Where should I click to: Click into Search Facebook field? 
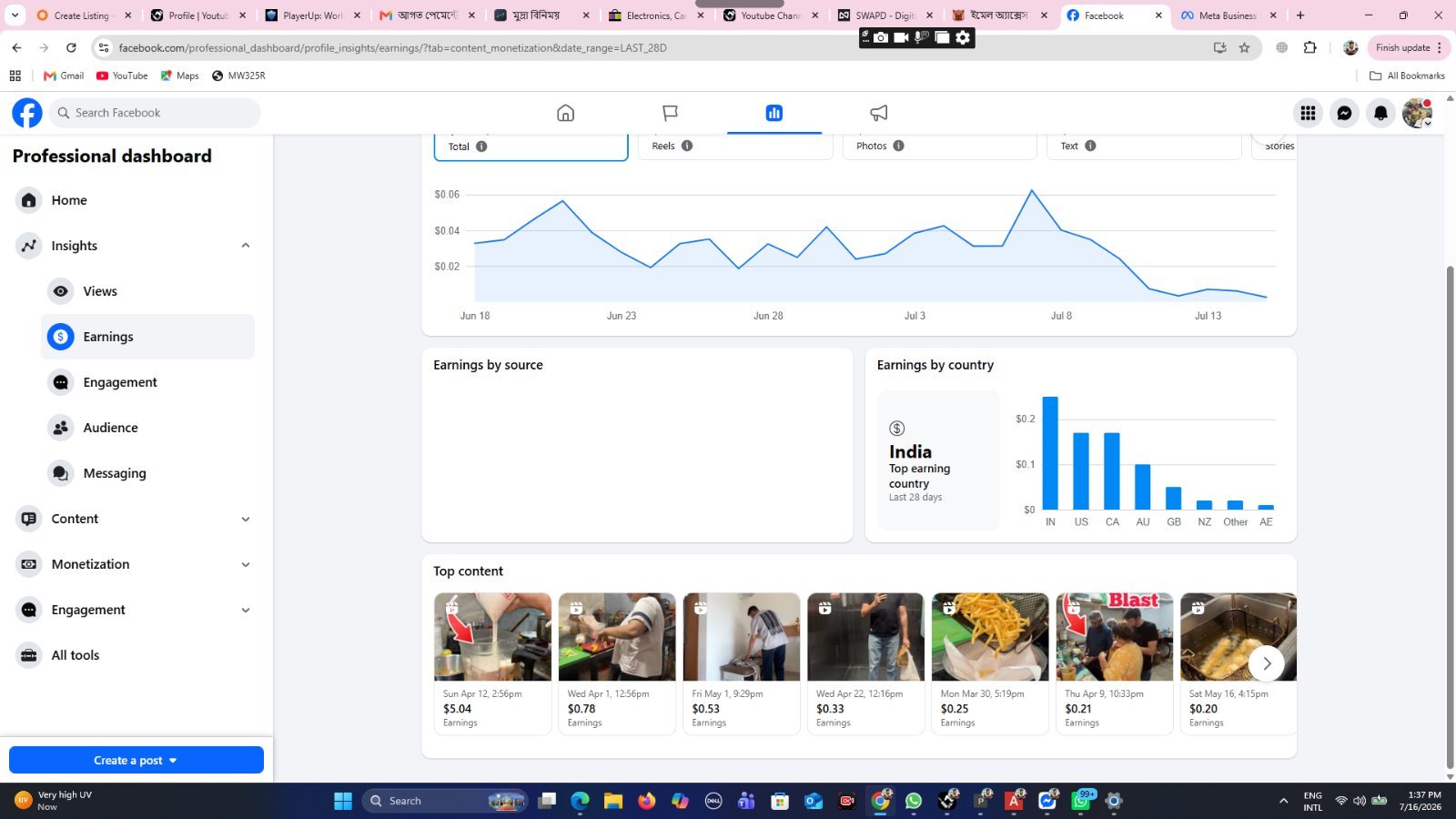coord(155,113)
